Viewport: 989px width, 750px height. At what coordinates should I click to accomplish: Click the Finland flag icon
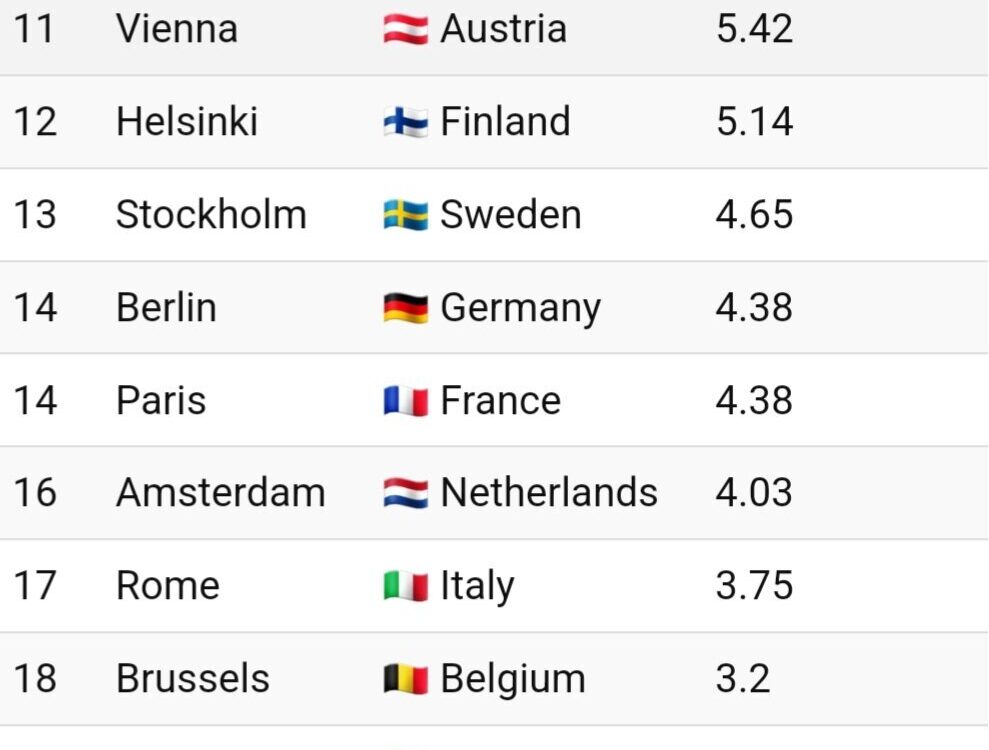click(x=406, y=122)
